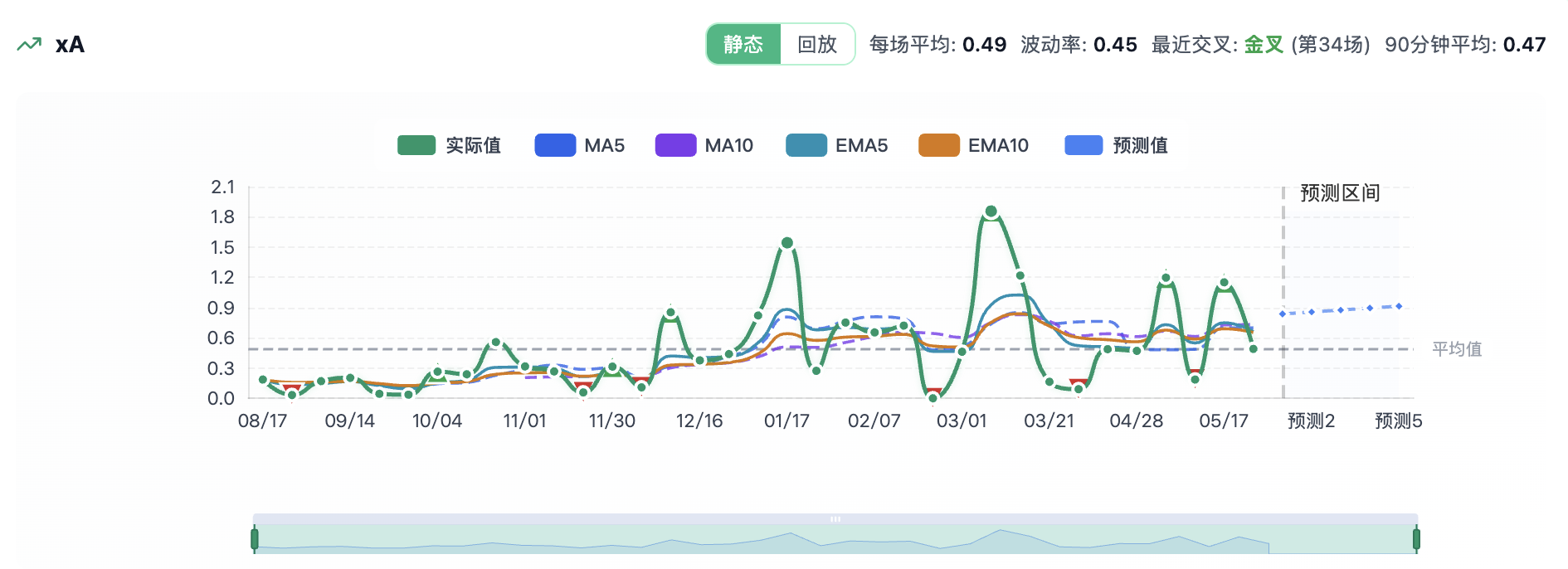The height and width of the screenshot is (569, 1568).
Task: Switch to the 静态 mode
Action: click(743, 44)
